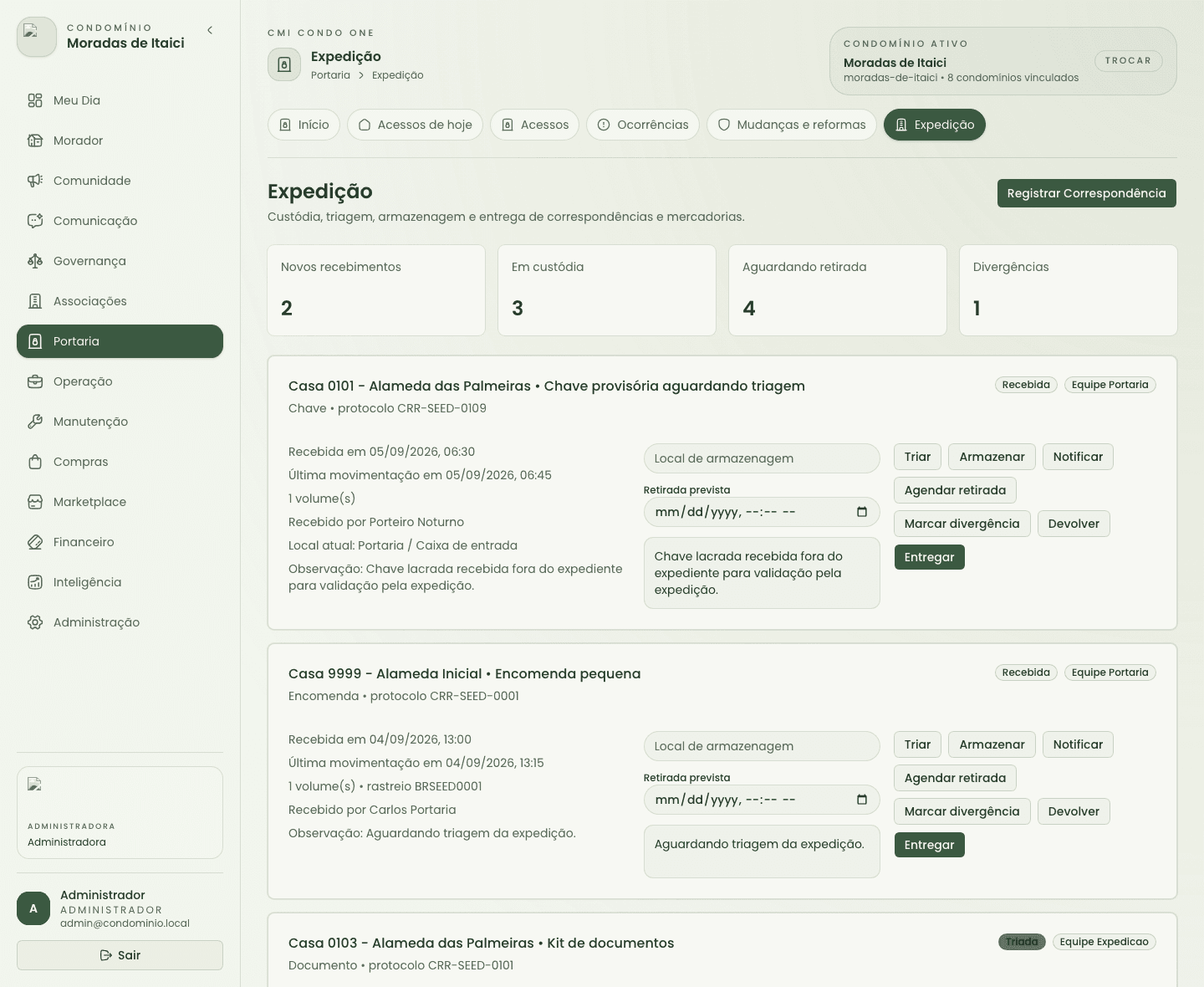Open the Aguardando retirada summary card
Viewport: 1204px width, 987px height.
838,290
